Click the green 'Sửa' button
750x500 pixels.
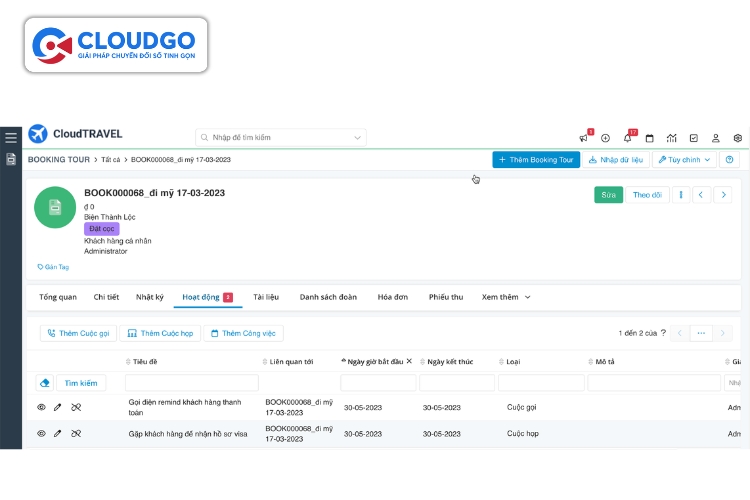[608, 195]
